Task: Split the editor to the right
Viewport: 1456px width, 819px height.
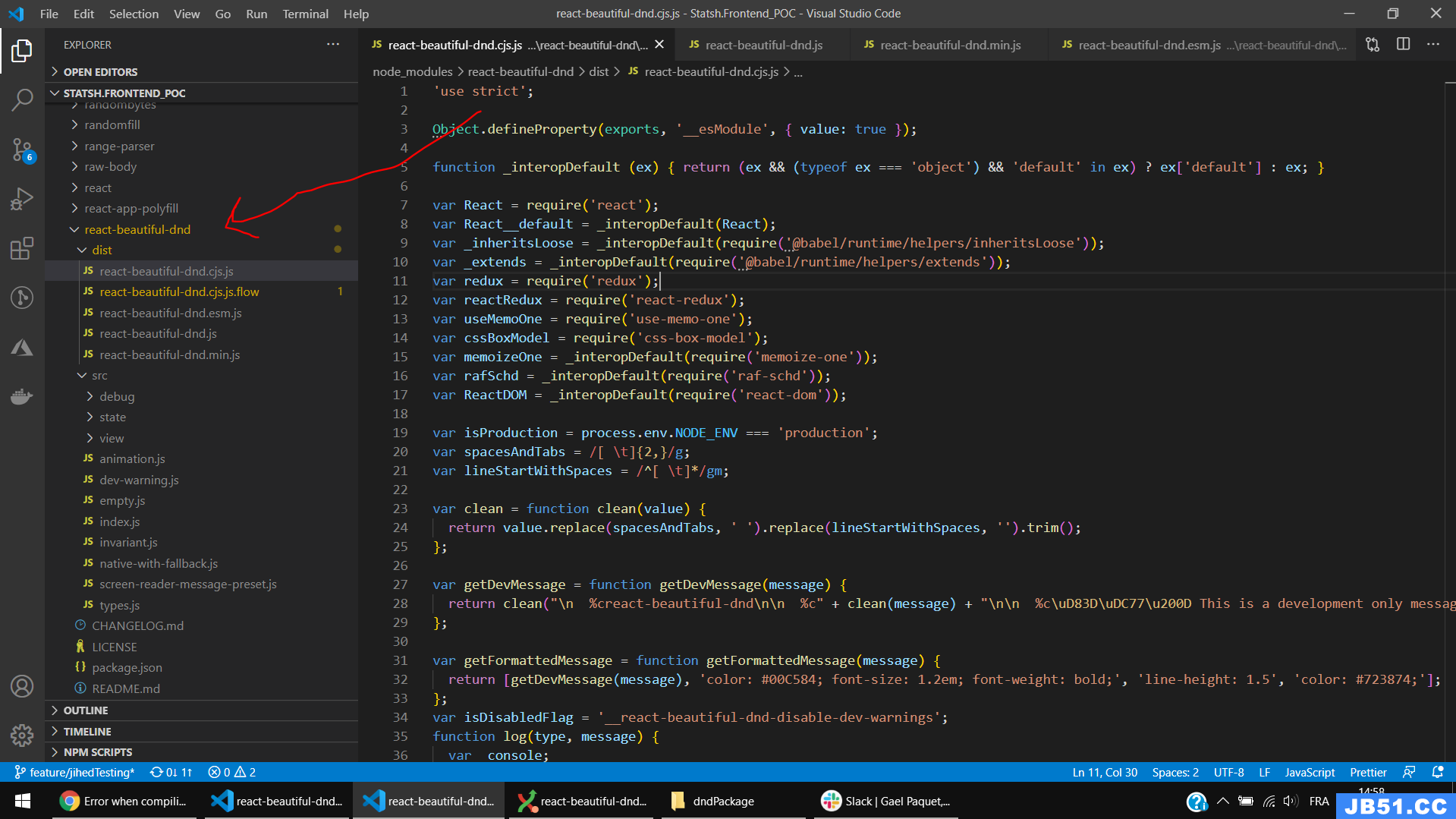Action: tap(1403, 45)
